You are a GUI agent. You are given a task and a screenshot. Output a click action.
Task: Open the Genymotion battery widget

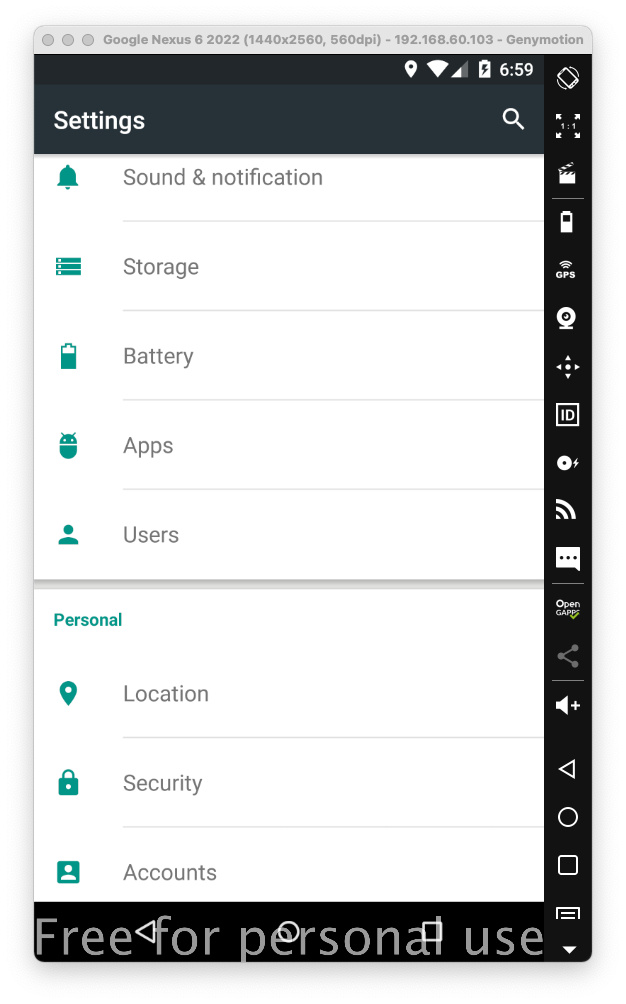tap(567, 222)
